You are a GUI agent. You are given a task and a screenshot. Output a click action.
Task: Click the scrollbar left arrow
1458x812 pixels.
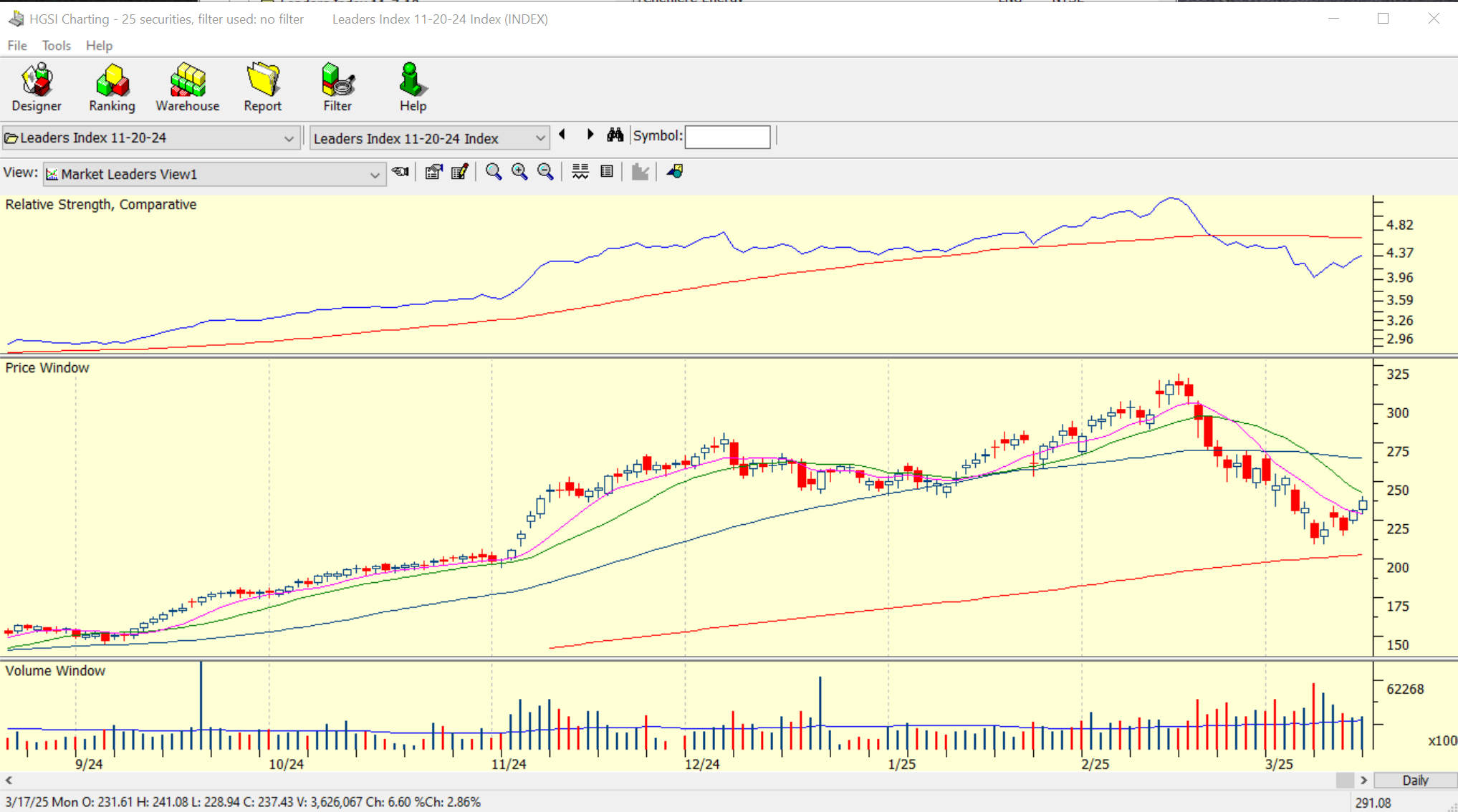click(9, 780)
